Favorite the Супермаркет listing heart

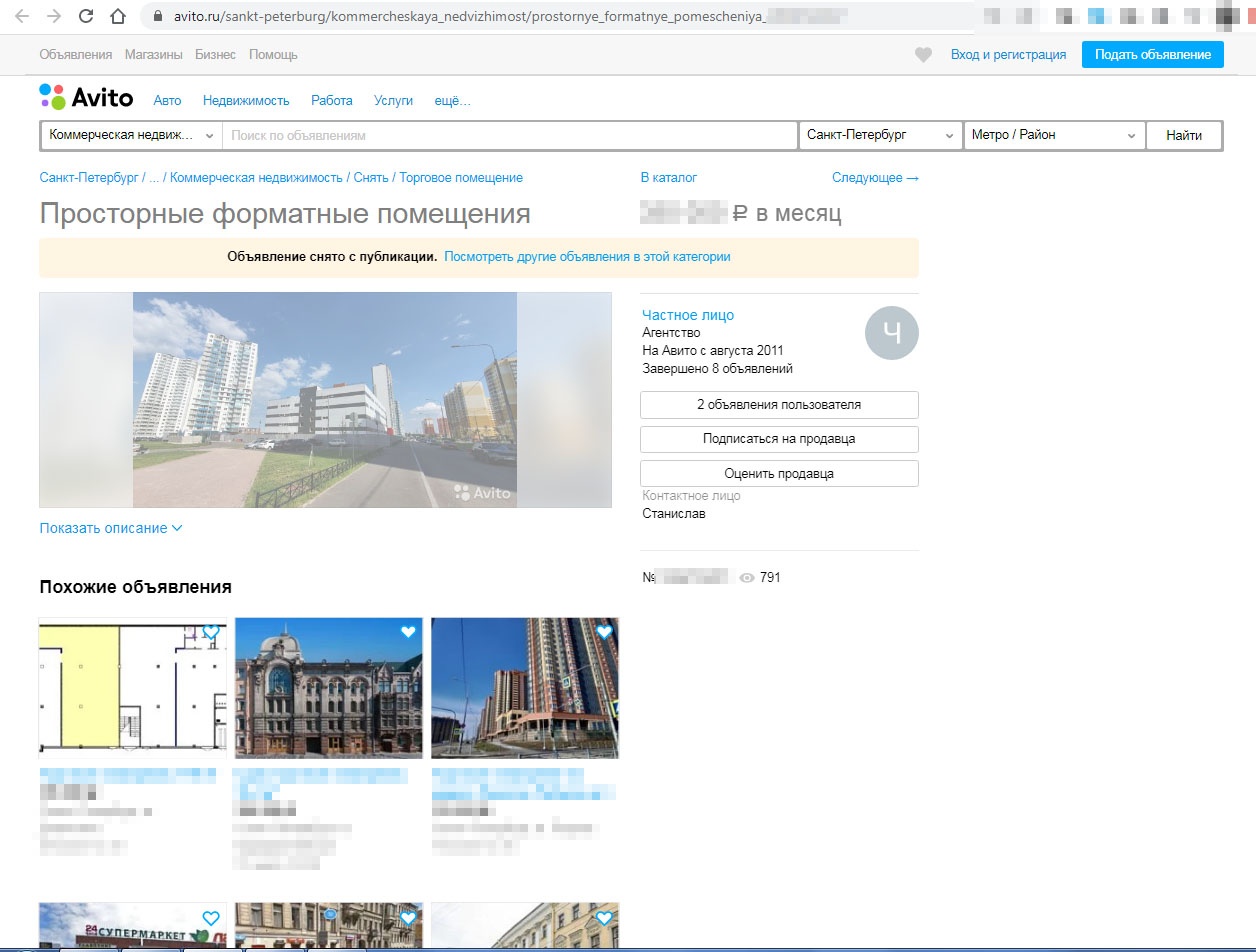(x=211, y=918)
